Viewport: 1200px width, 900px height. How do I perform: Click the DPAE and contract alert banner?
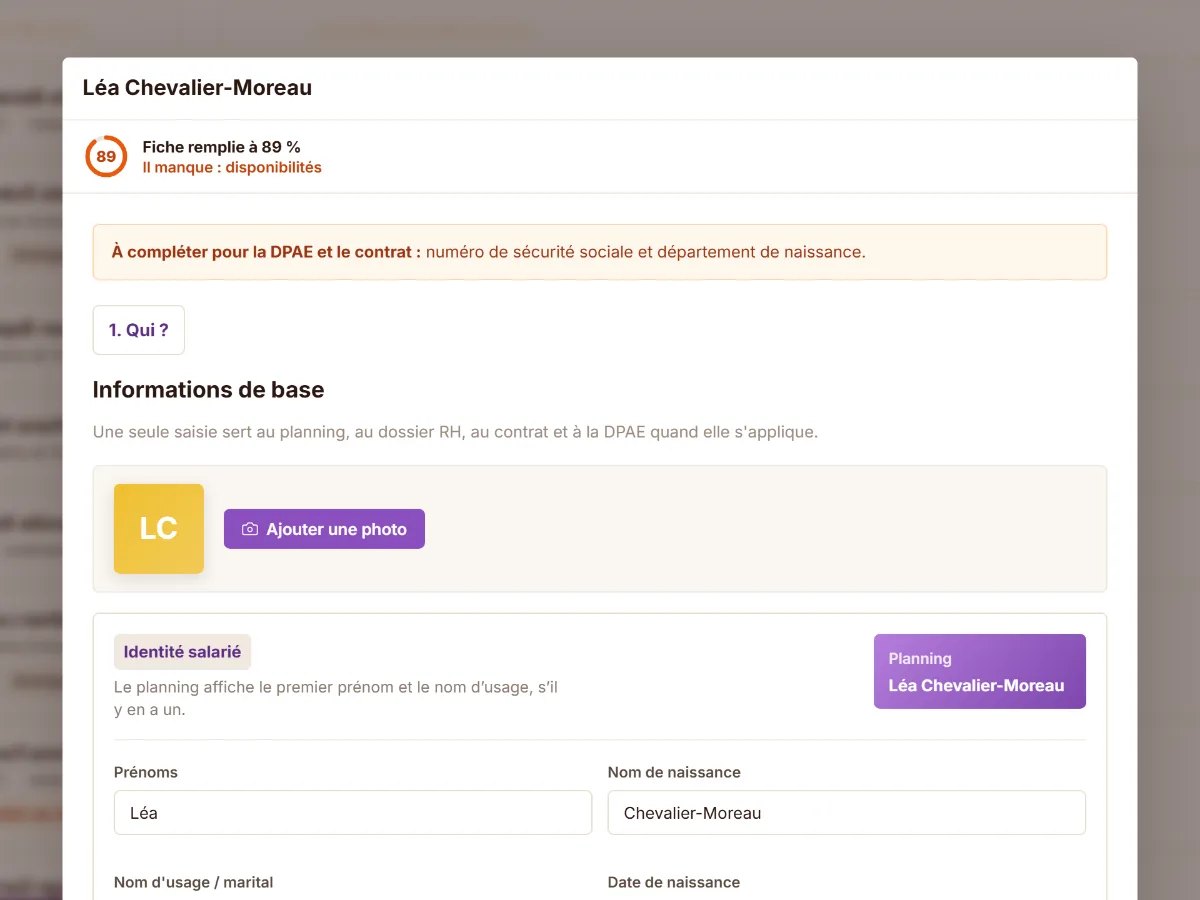pyautogui.click(x=600, y=252)
